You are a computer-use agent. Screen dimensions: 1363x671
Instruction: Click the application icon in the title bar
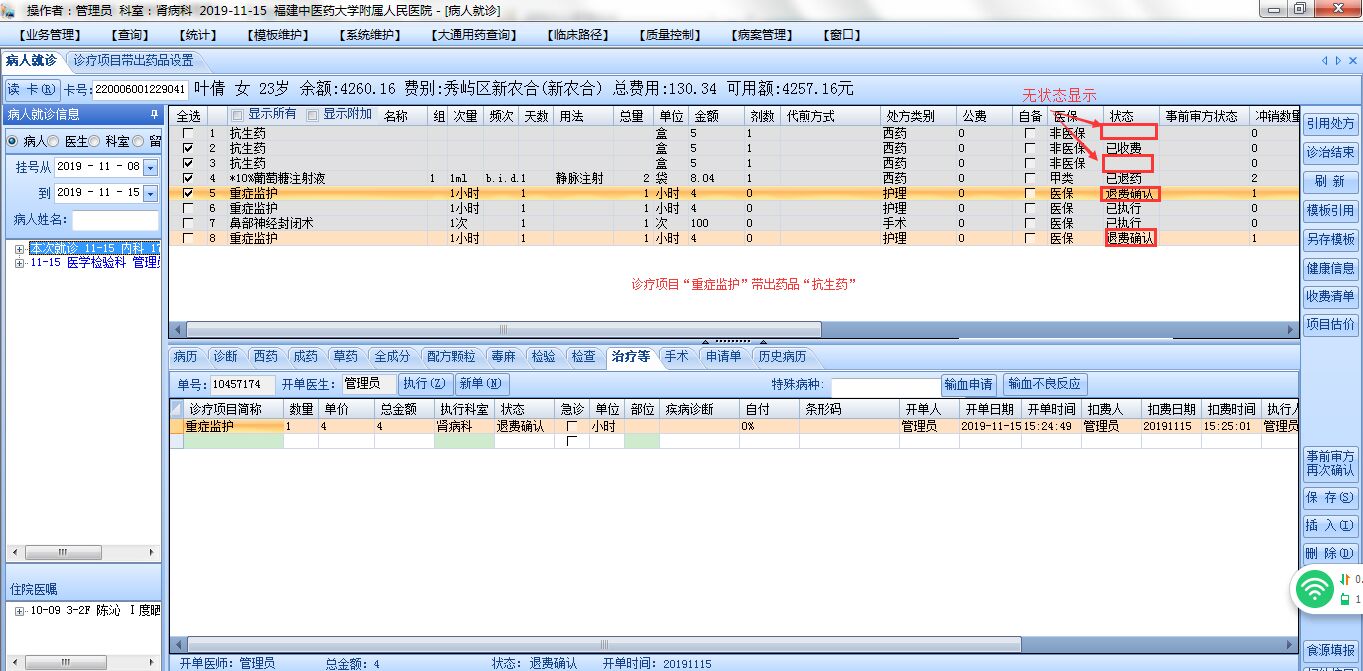click(x=9, y=10)
